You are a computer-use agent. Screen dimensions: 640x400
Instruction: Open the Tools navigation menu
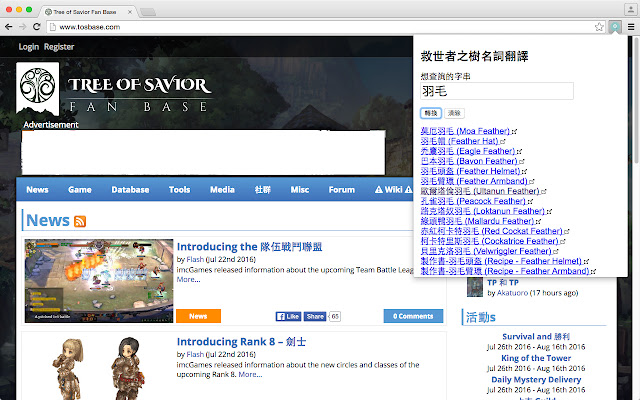tap(180, 189)
